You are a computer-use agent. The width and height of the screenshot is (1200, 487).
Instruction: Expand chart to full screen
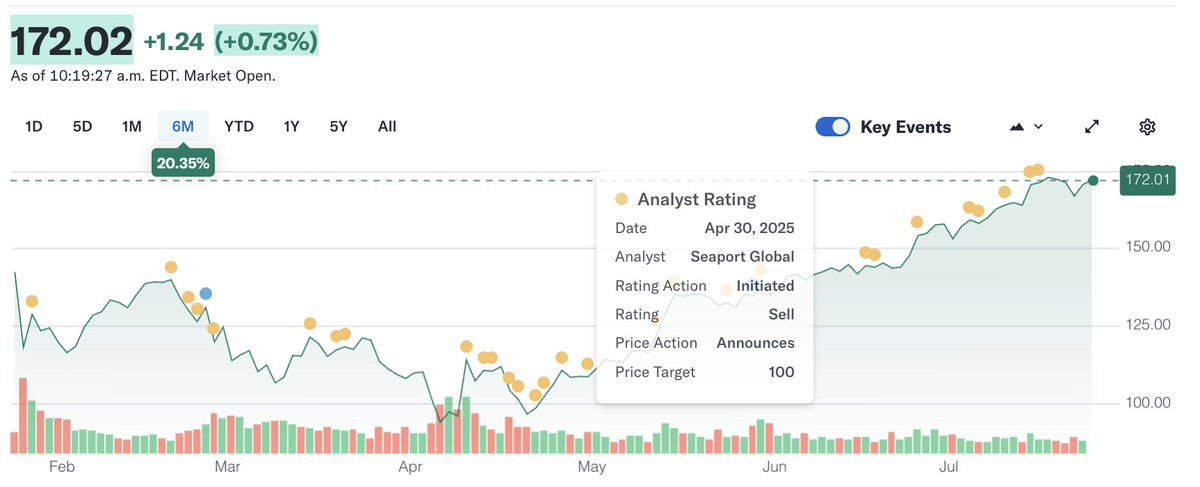pos(1092,127)
